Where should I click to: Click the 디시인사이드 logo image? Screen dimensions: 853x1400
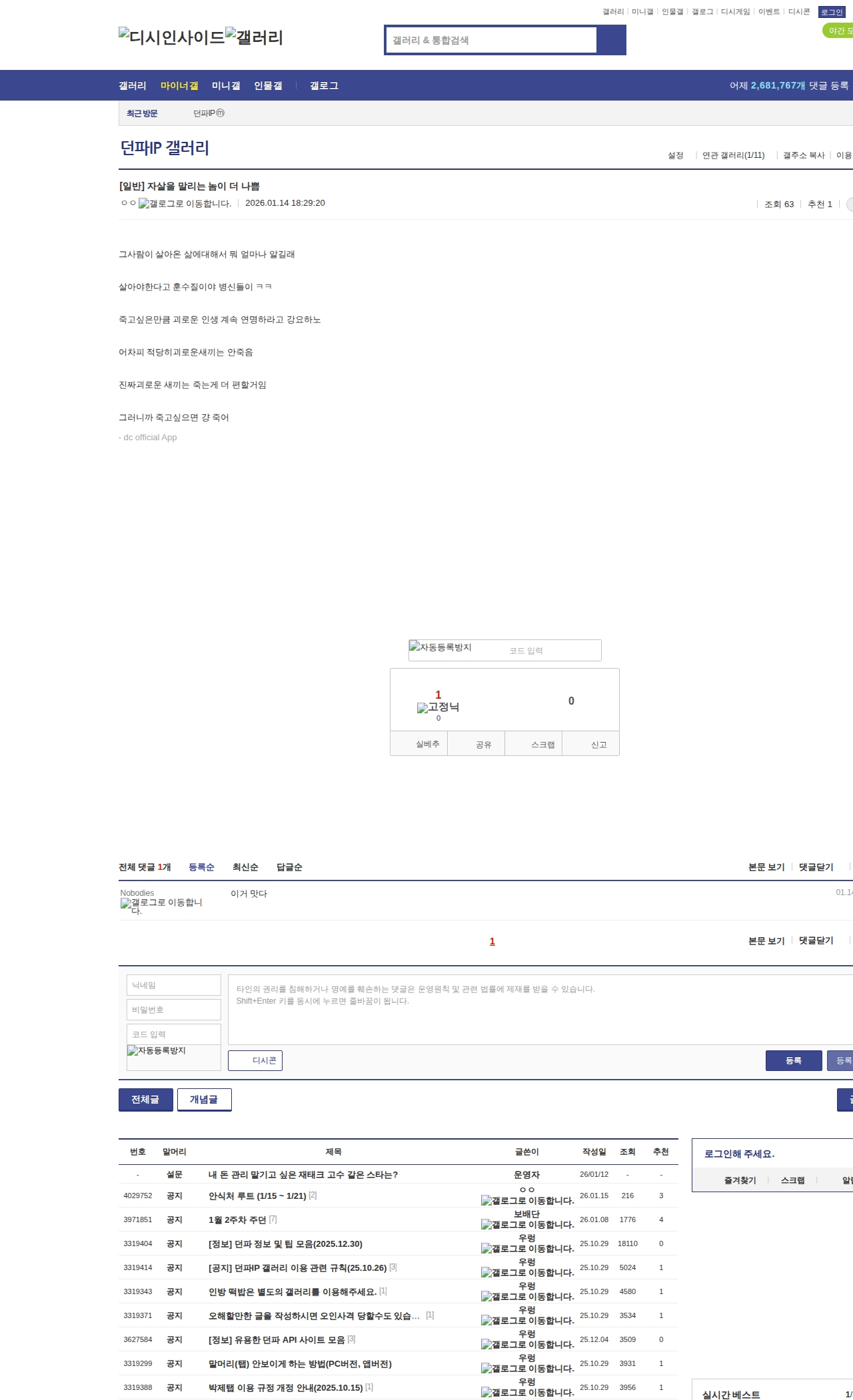[x=172, y=37]
